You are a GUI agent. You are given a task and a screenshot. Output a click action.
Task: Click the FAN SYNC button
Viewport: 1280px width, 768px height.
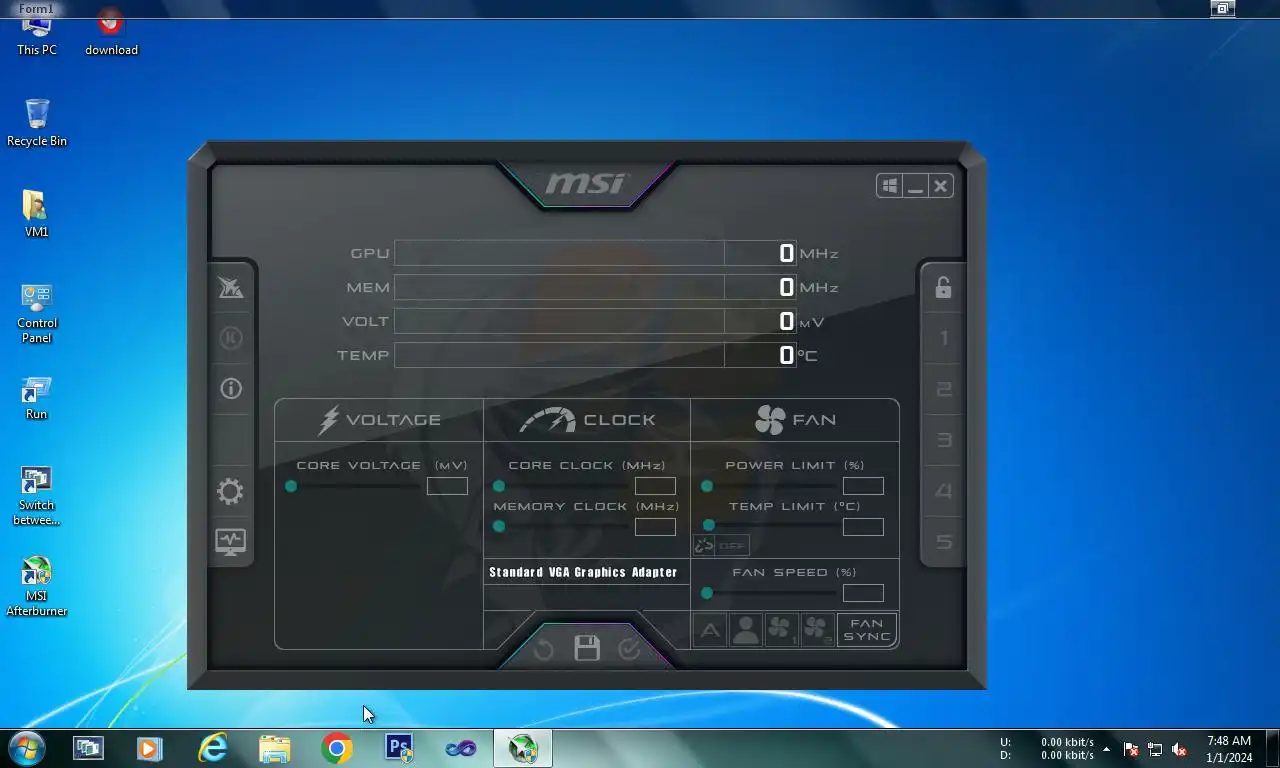coord(867,630)
